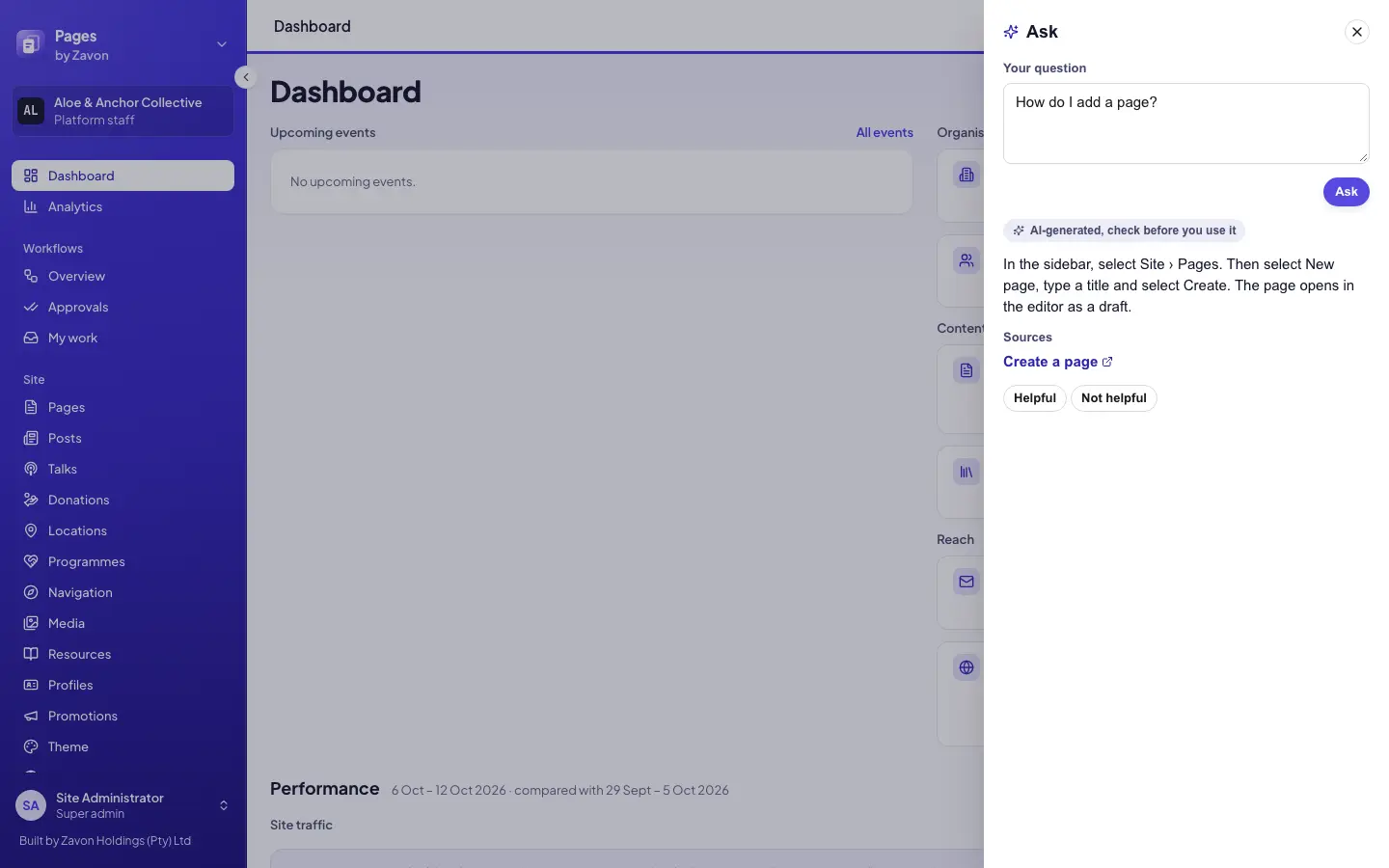The height and width of the screenshot is (868, 1389).
Task: Click the Locations map pin icon
Action: 31,530
